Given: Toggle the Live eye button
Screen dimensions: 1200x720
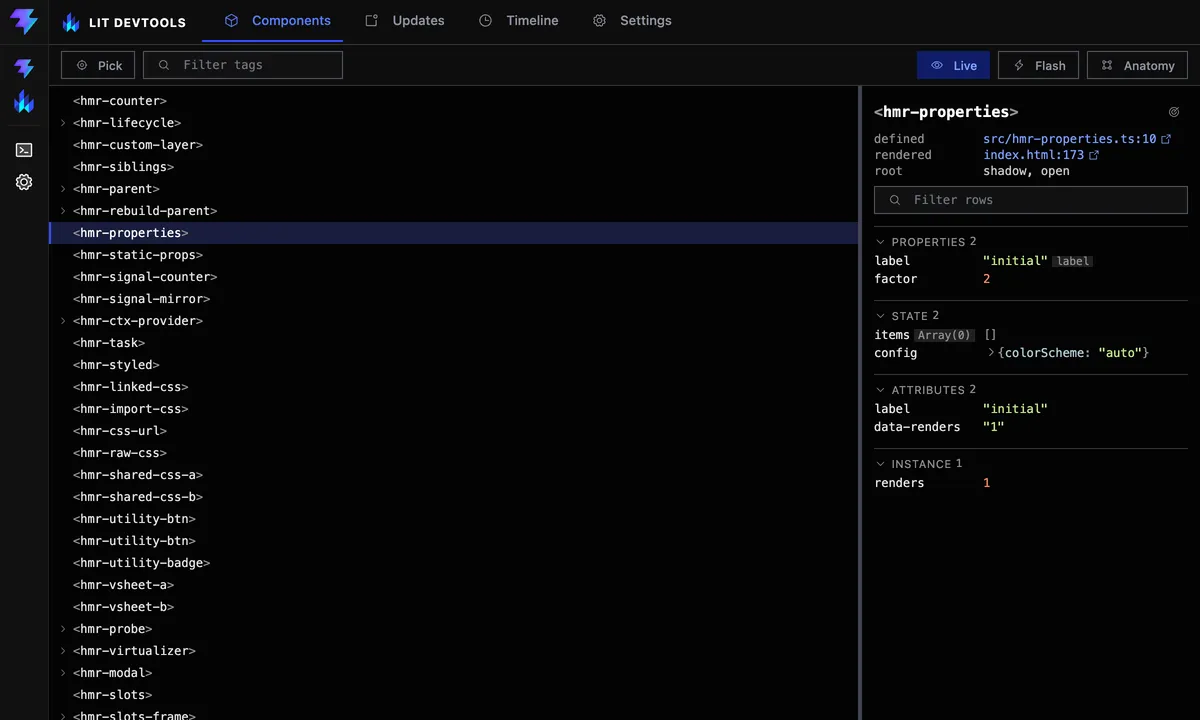Looking at the screenshot, I should [x=954, y=65].
